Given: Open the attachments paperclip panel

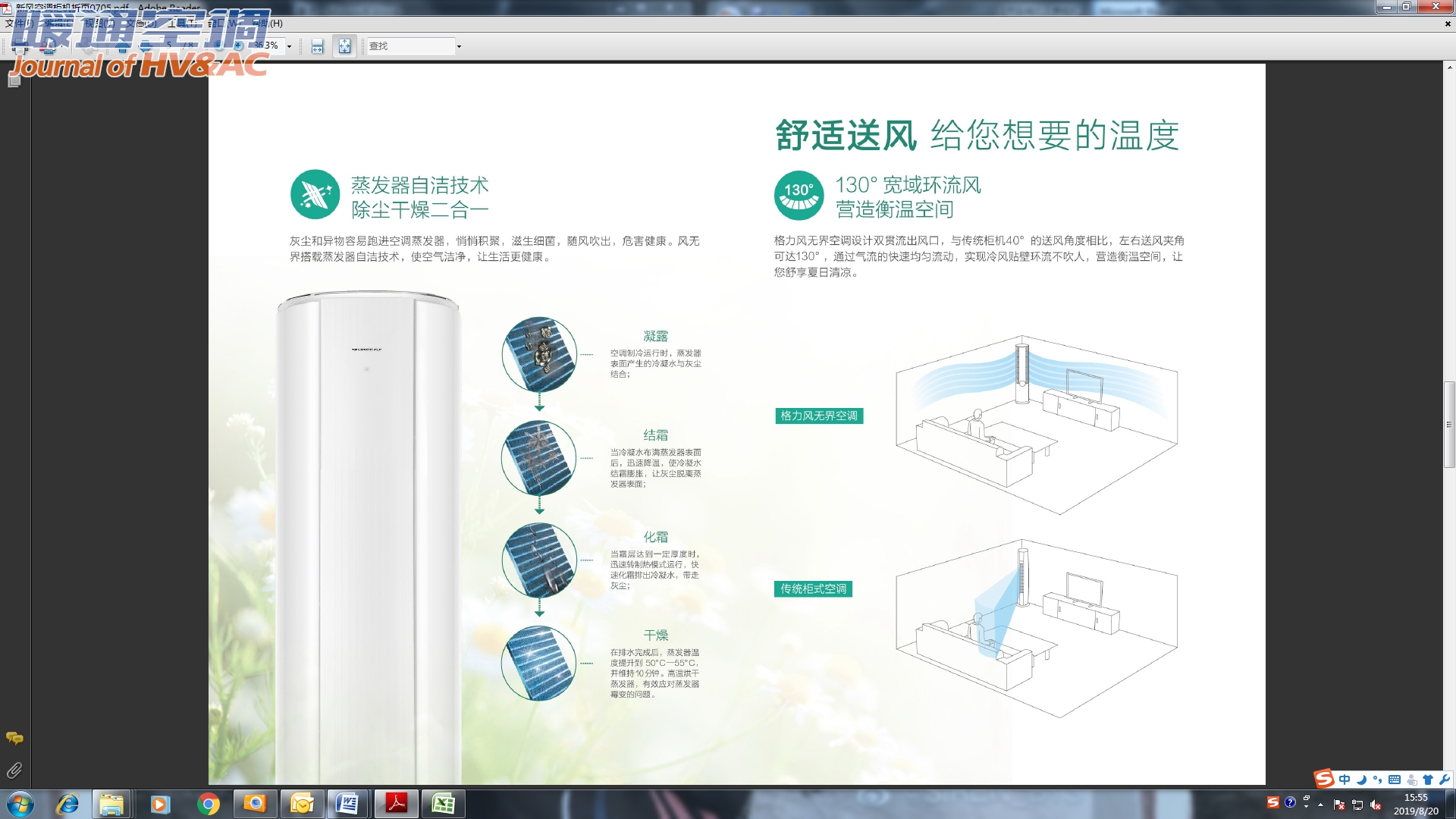Looking at the screenshot, I should (14, 770).
